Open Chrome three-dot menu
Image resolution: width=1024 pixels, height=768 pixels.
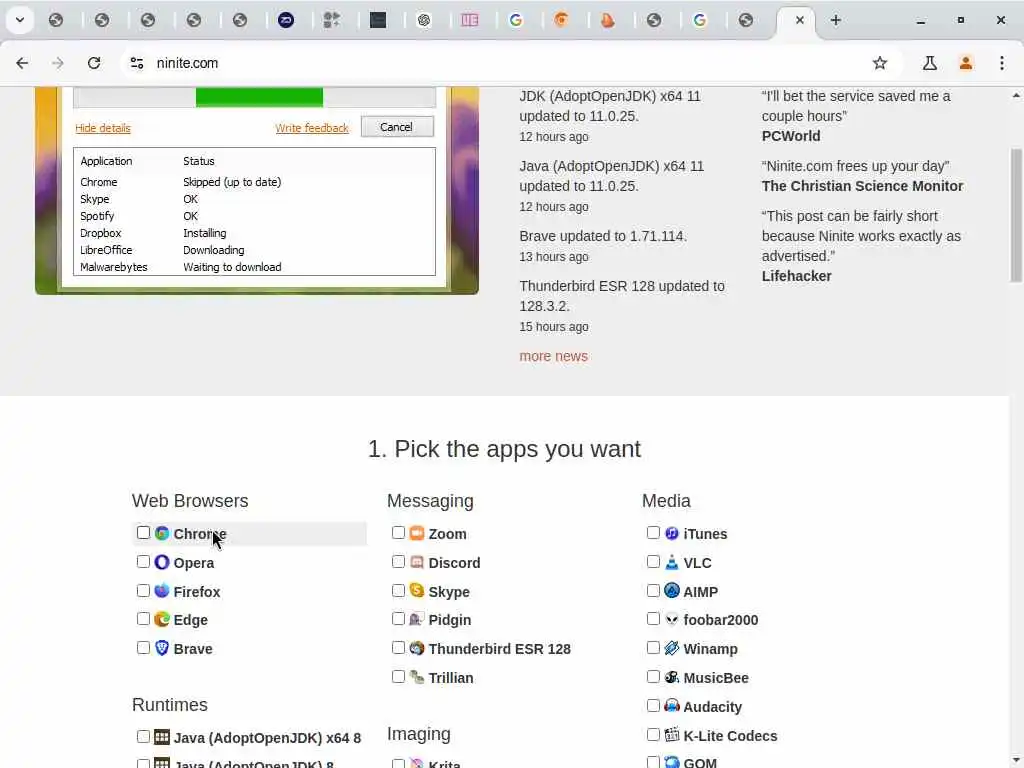(1002, 63)
